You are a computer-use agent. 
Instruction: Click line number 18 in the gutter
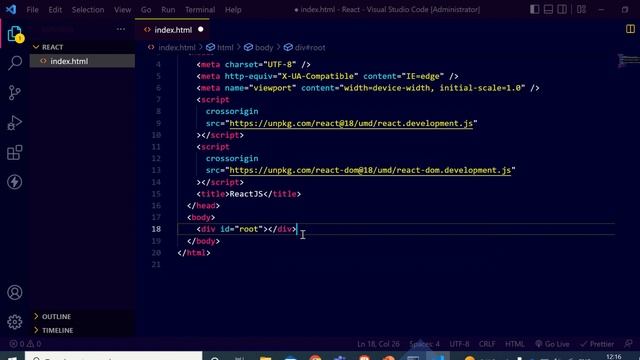tap(156, 229)
